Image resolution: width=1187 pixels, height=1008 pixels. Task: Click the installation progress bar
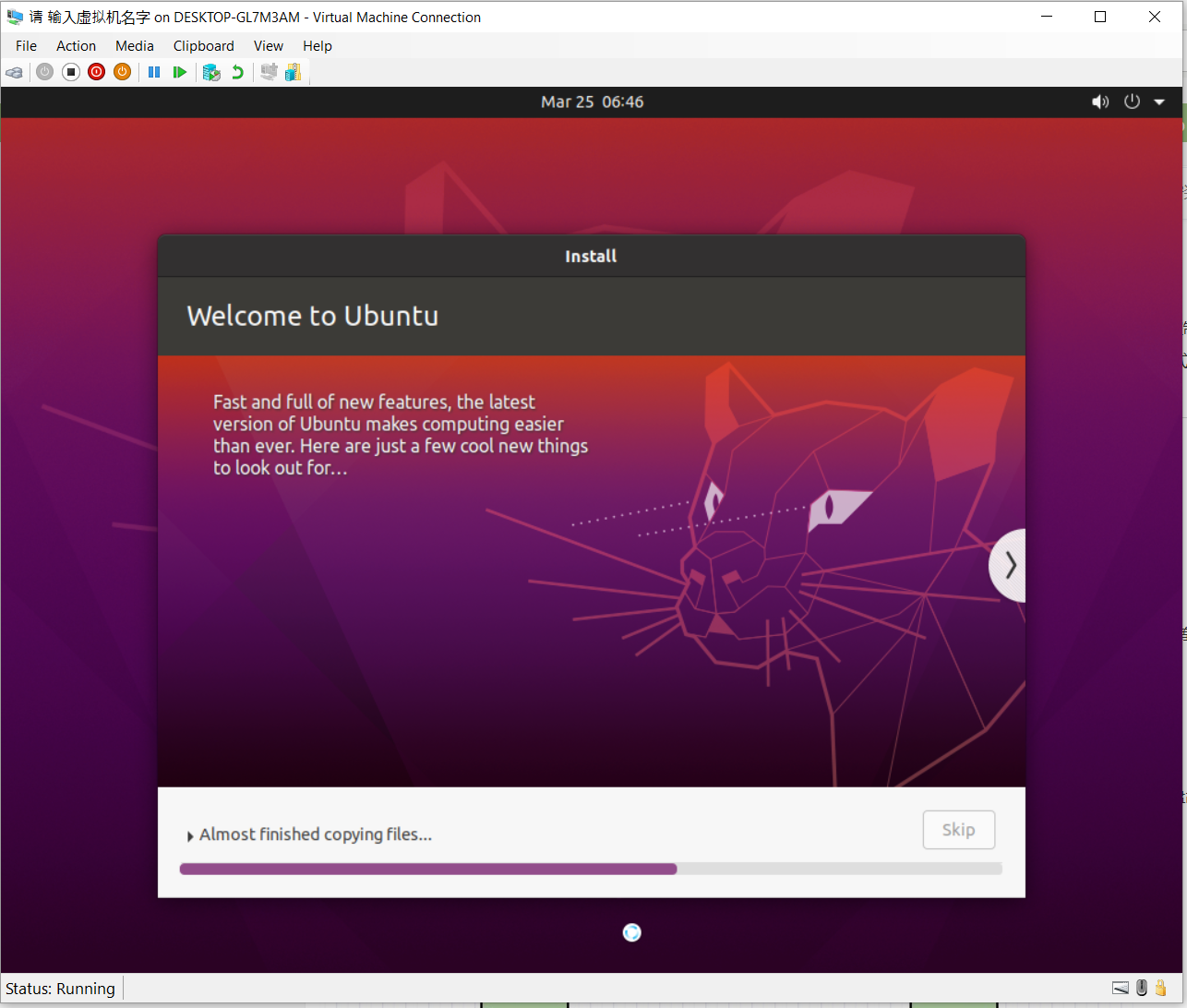[591, 869]
